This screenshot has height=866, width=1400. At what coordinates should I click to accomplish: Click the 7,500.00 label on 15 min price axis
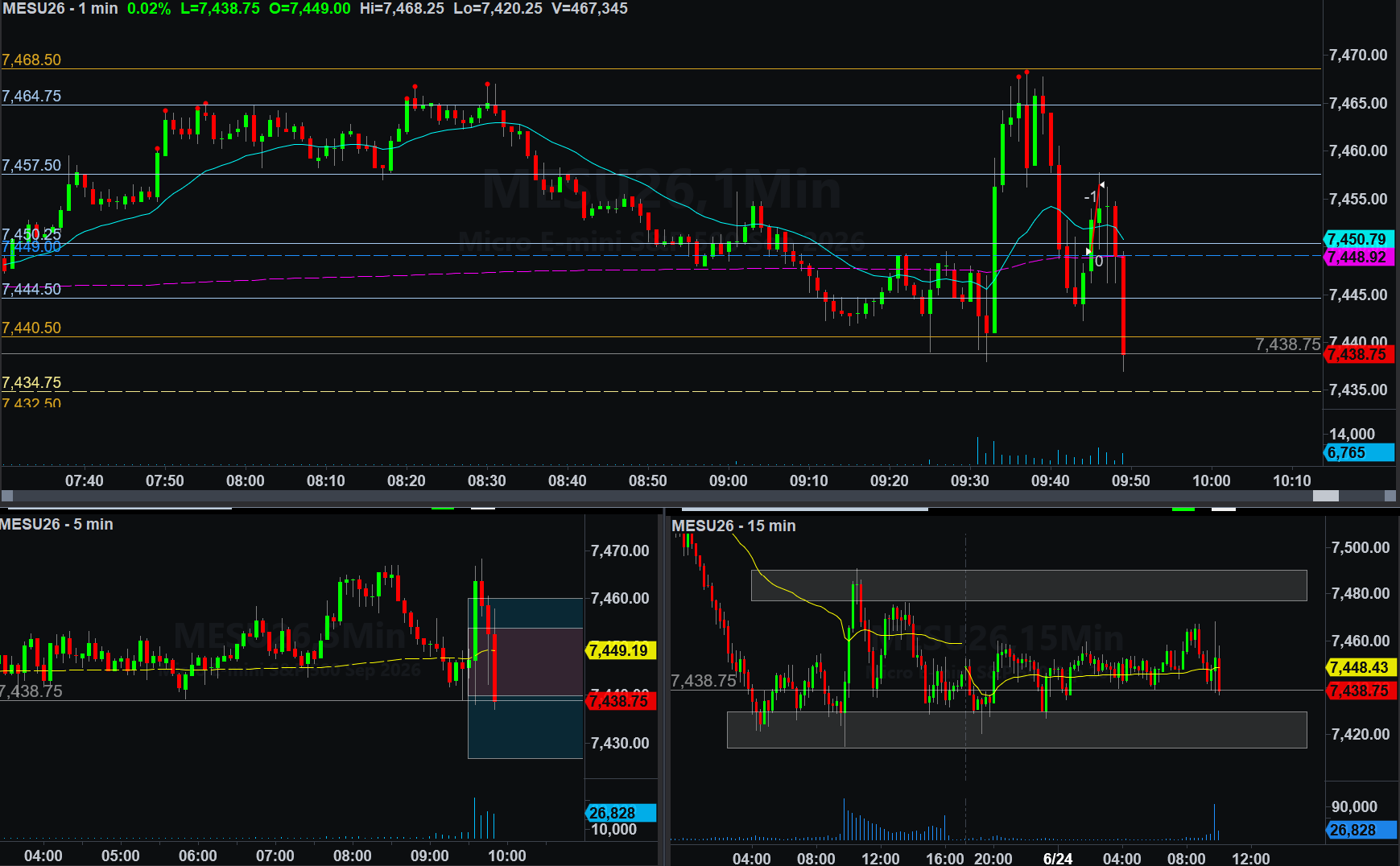[1361, 548]
